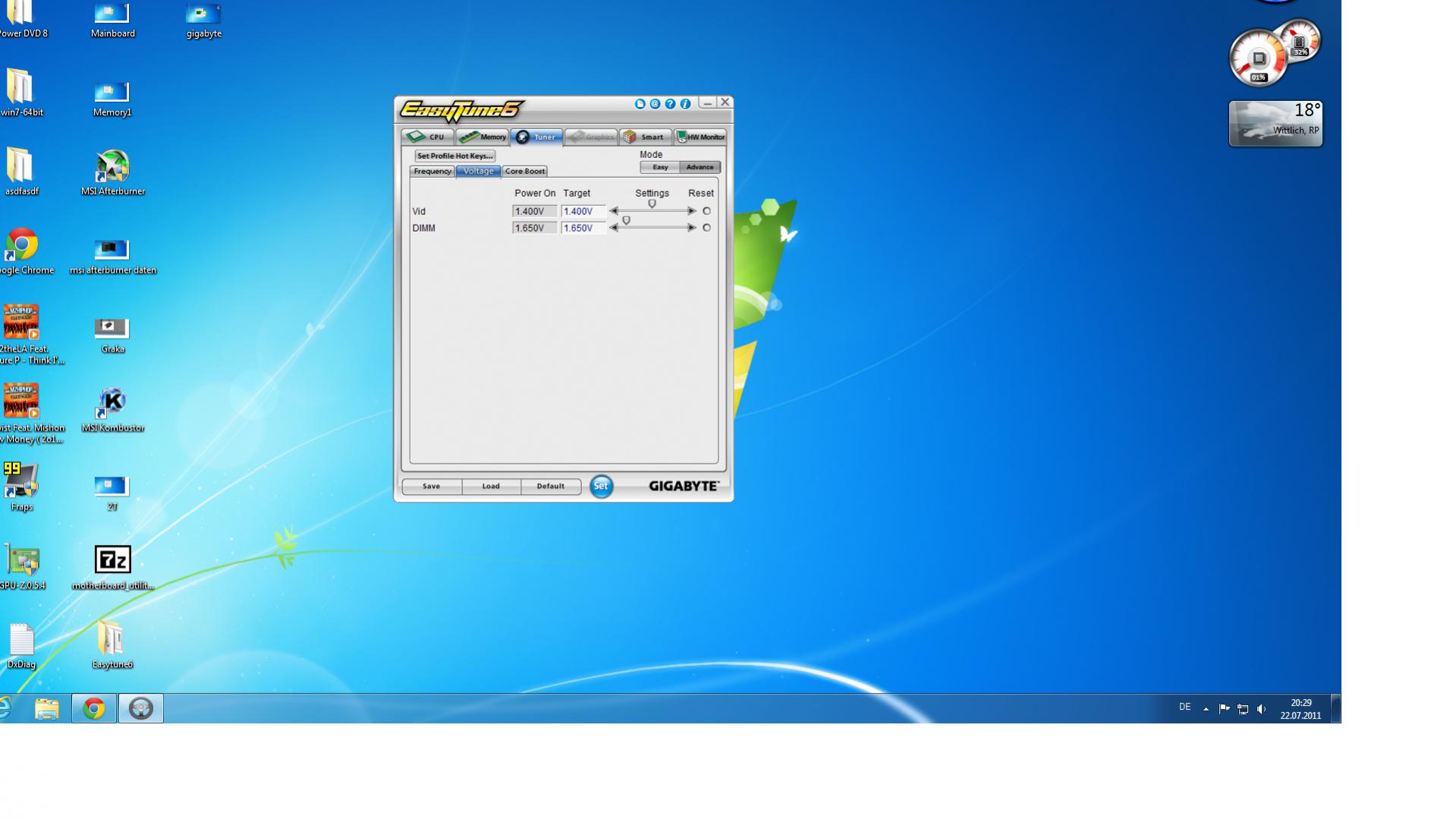Click the @ website icon in EasyTune6
Viewport: 1456px width, 819px height.
point(655,104)
